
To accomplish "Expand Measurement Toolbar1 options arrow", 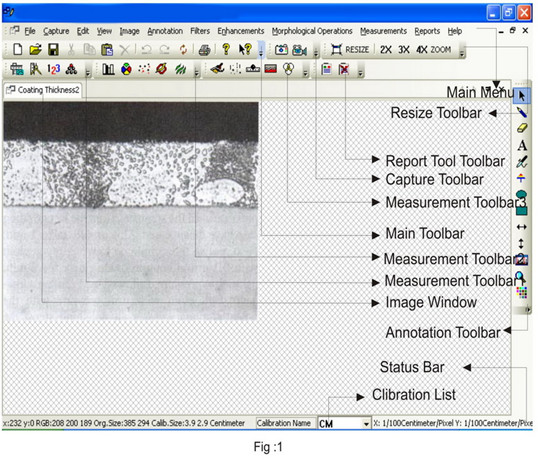I will (88, 71).
